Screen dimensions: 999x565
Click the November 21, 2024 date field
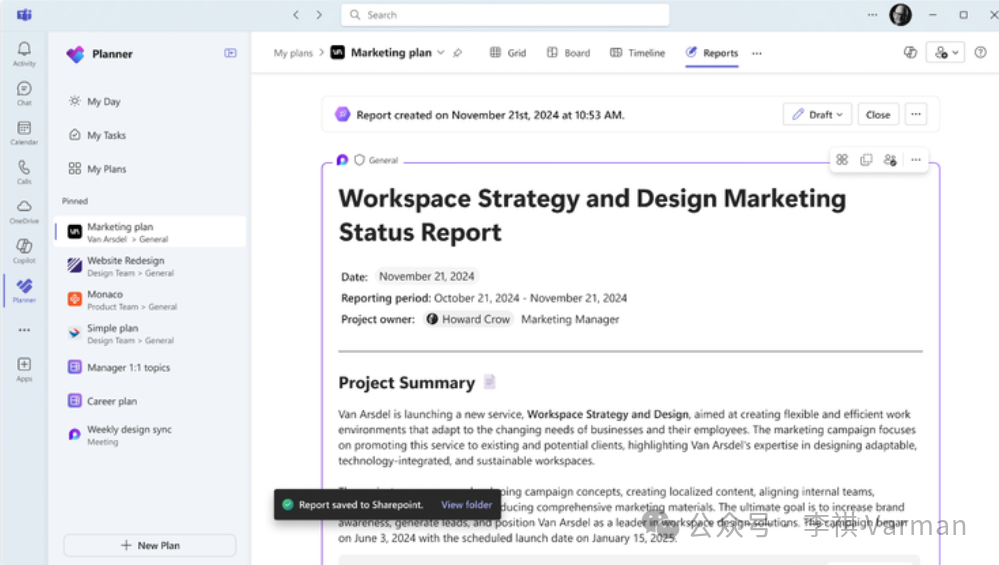pos(427,276)
